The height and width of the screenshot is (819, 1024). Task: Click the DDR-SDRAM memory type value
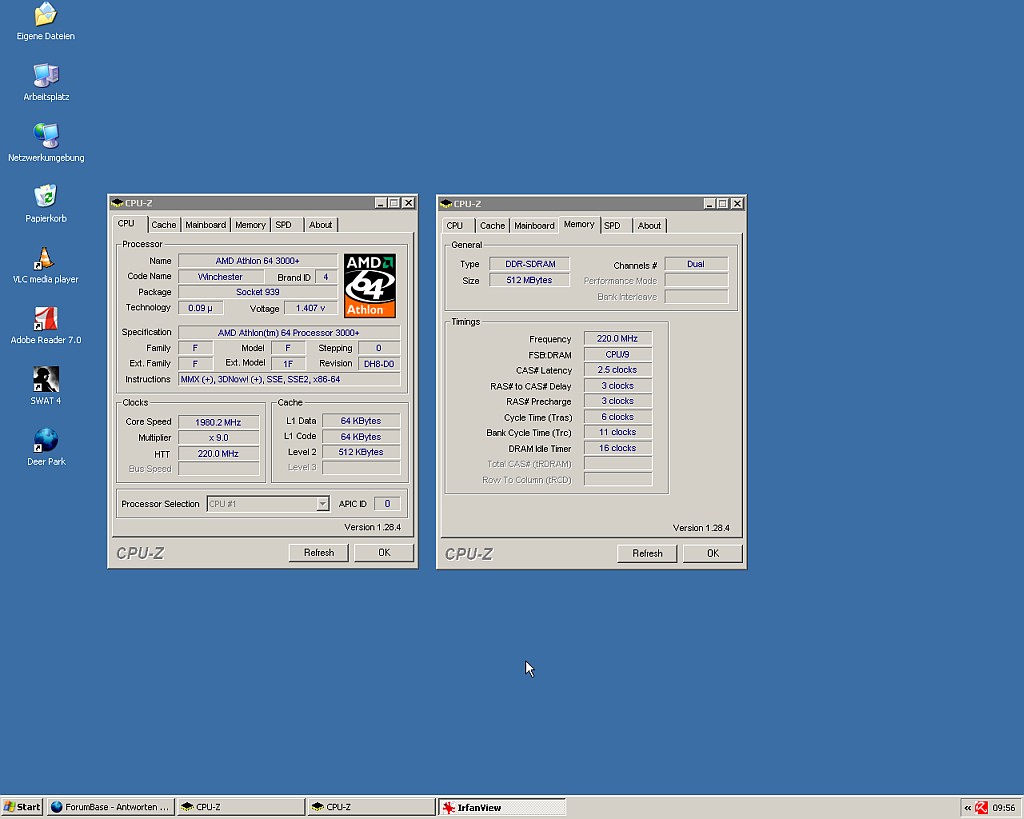tap(530, 264)
